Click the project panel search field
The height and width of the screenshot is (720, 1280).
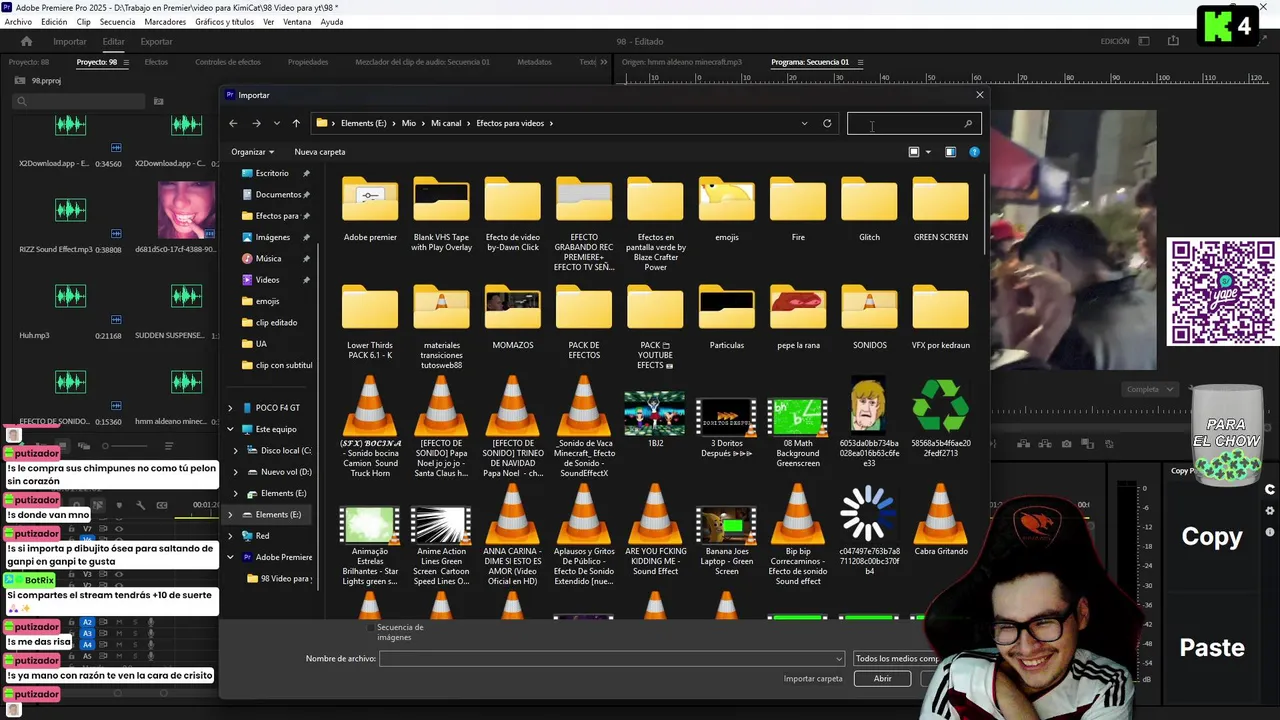80,101
